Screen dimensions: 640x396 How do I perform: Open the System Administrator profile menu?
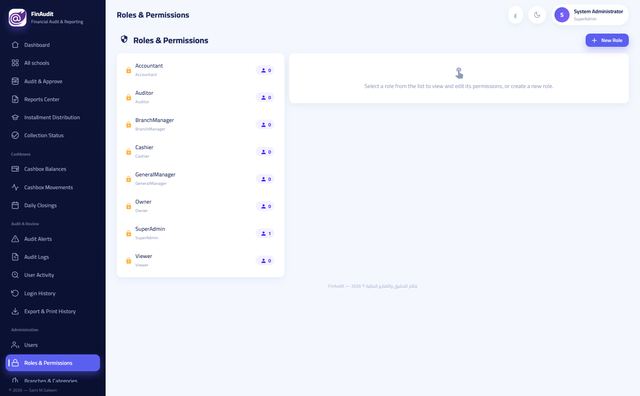[x=590, y=15]
